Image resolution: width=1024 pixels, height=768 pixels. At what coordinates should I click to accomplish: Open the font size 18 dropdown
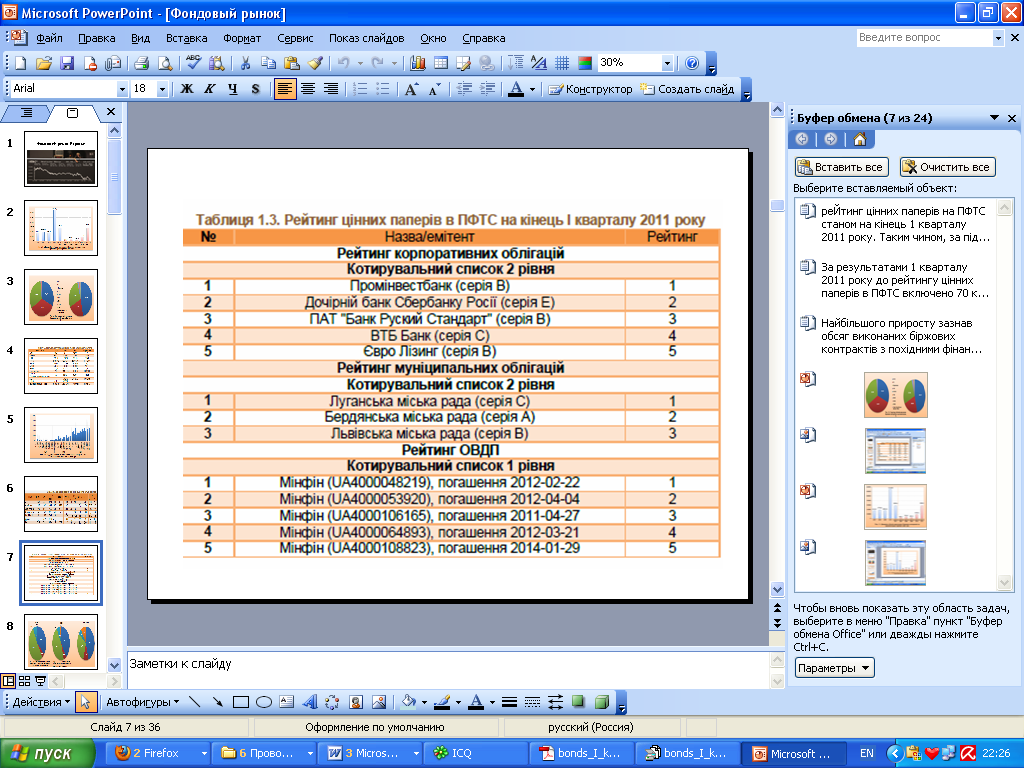[x=163, y=89]
